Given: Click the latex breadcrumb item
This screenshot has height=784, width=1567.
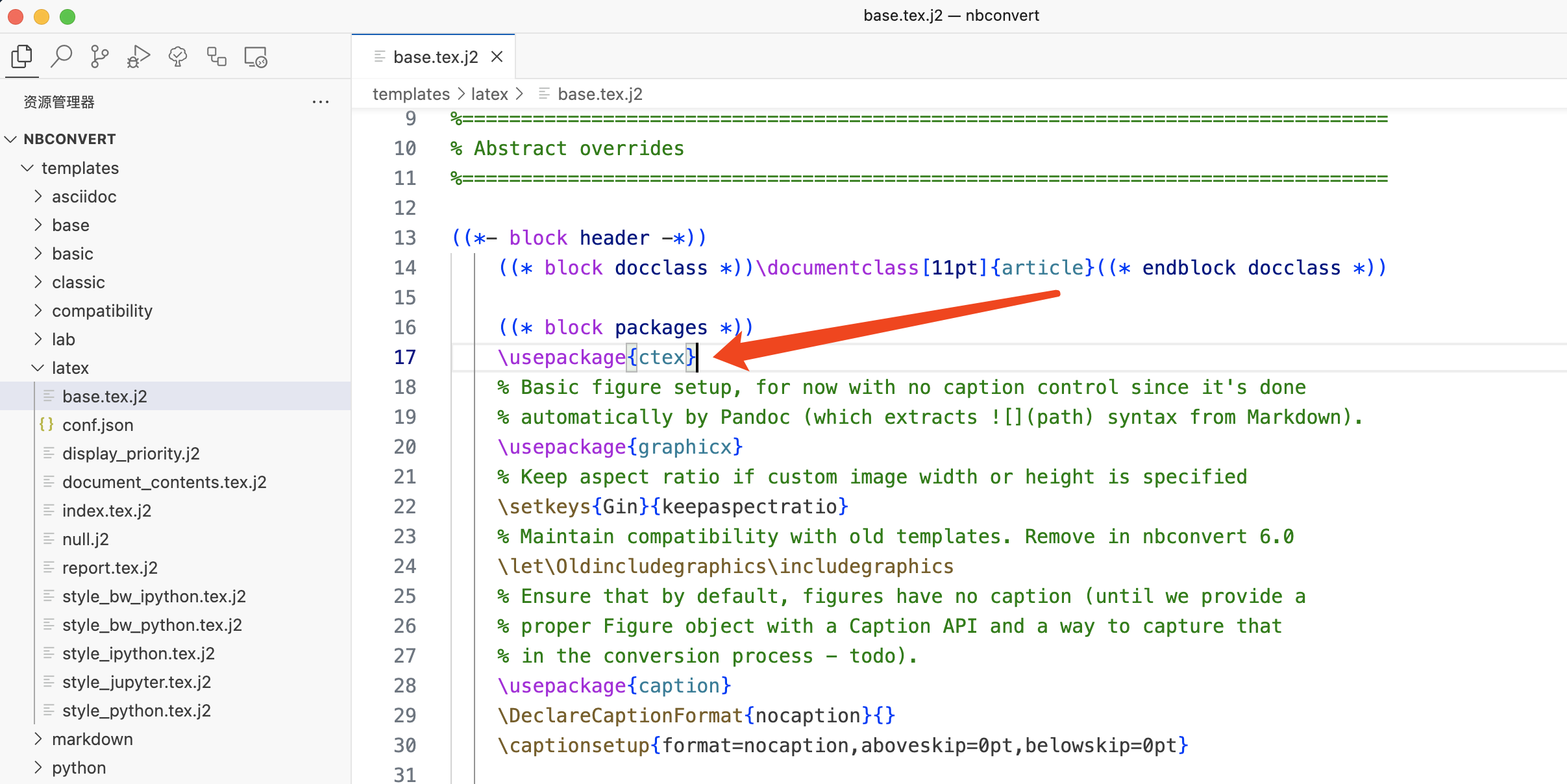Looking at the screenshot, I should pyautogui.click(x=489, y=94).
